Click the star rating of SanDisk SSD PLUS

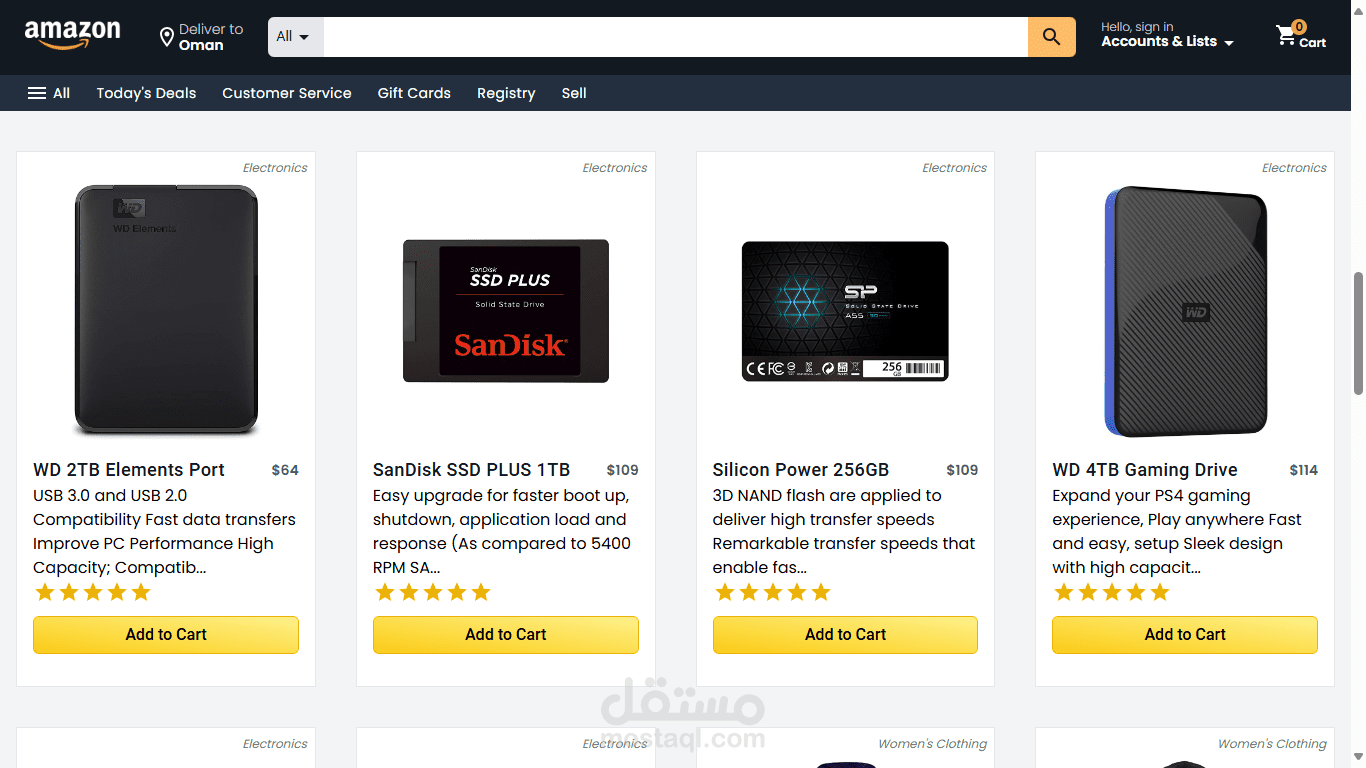[x=433, y=592]
